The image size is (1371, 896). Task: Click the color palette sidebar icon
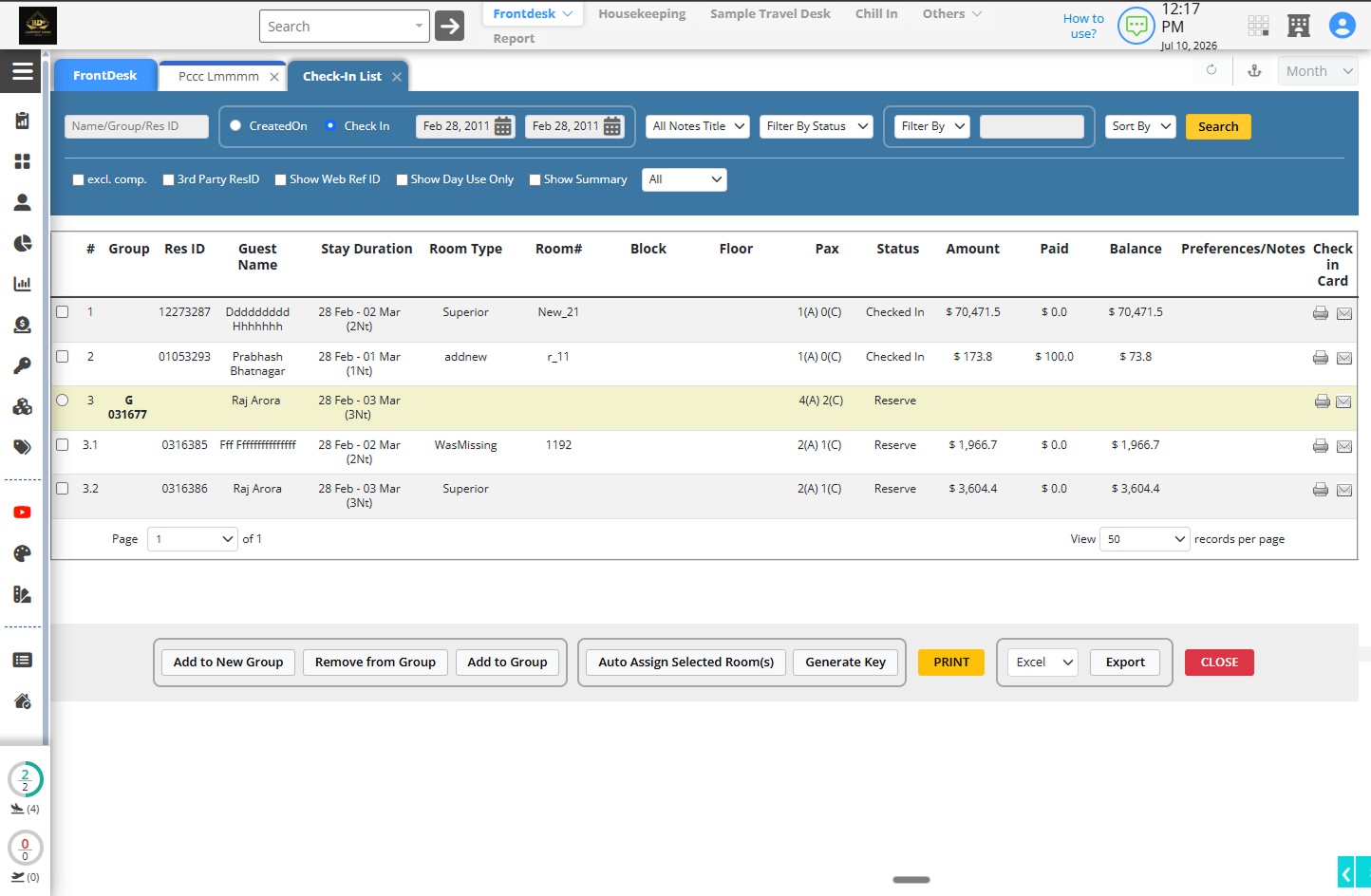click(23, 553)
